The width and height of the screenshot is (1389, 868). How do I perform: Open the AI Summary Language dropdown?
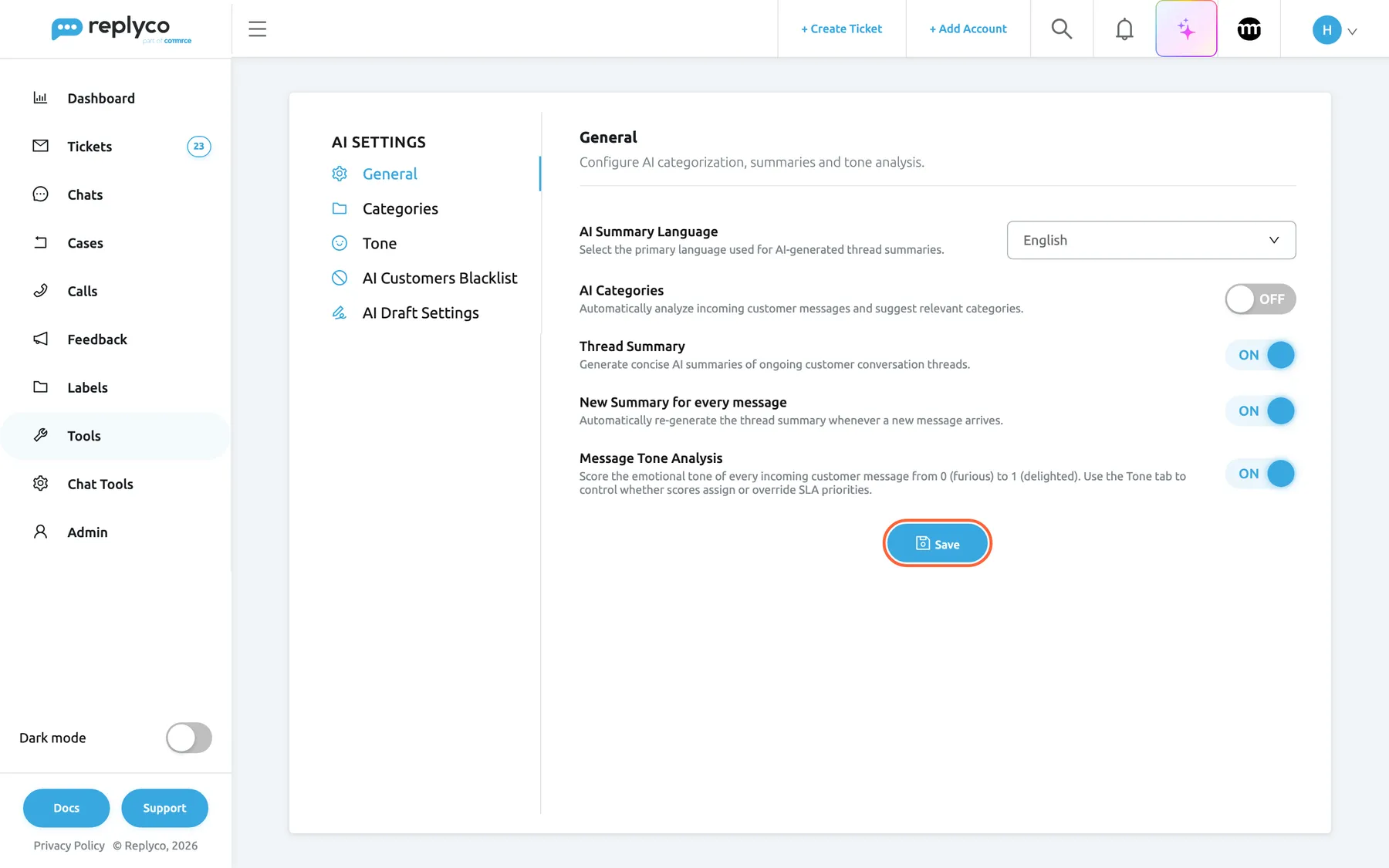pyautogui.click(x=1151, y=240)
